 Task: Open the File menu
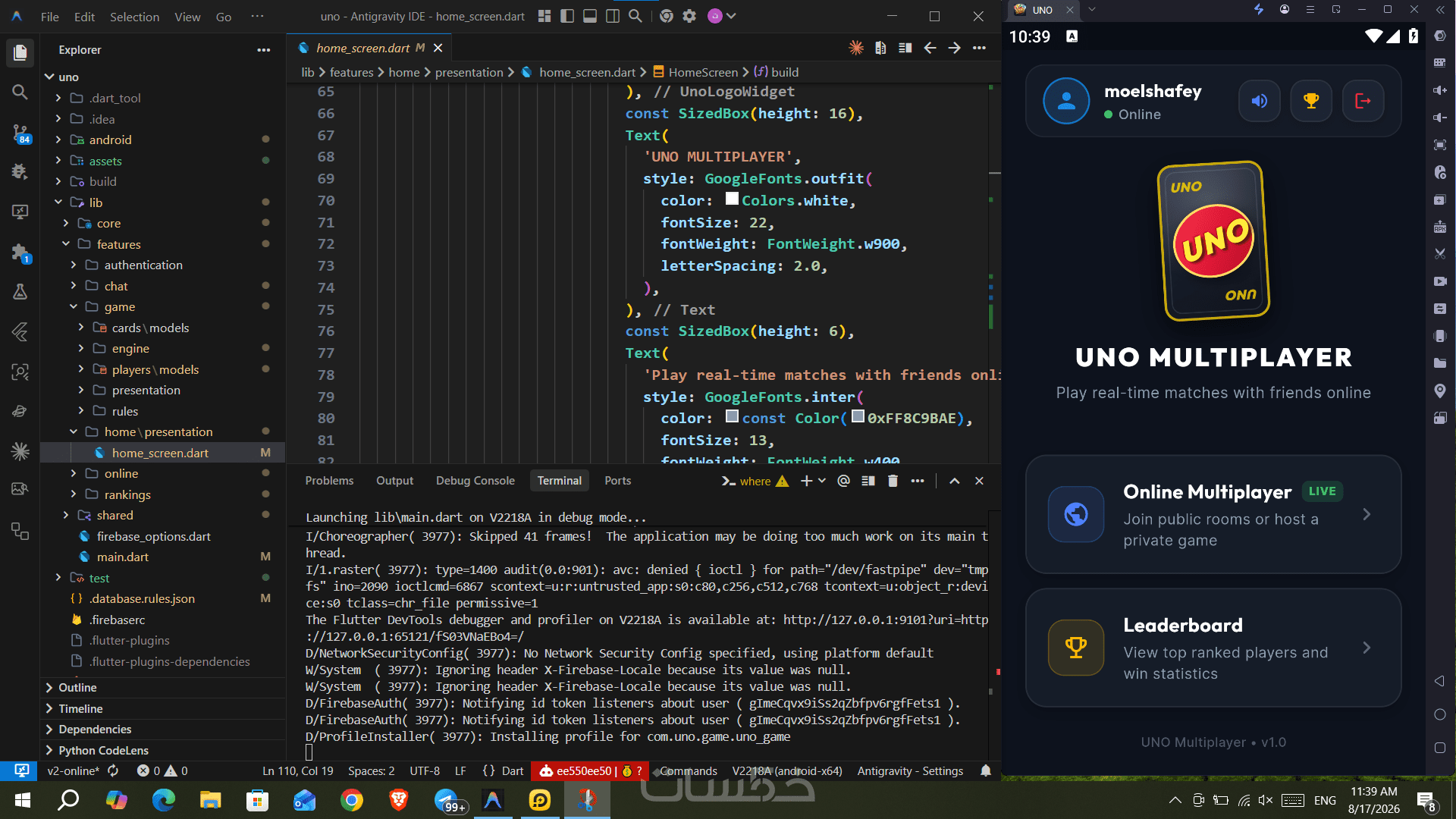(x=50, y=17)
